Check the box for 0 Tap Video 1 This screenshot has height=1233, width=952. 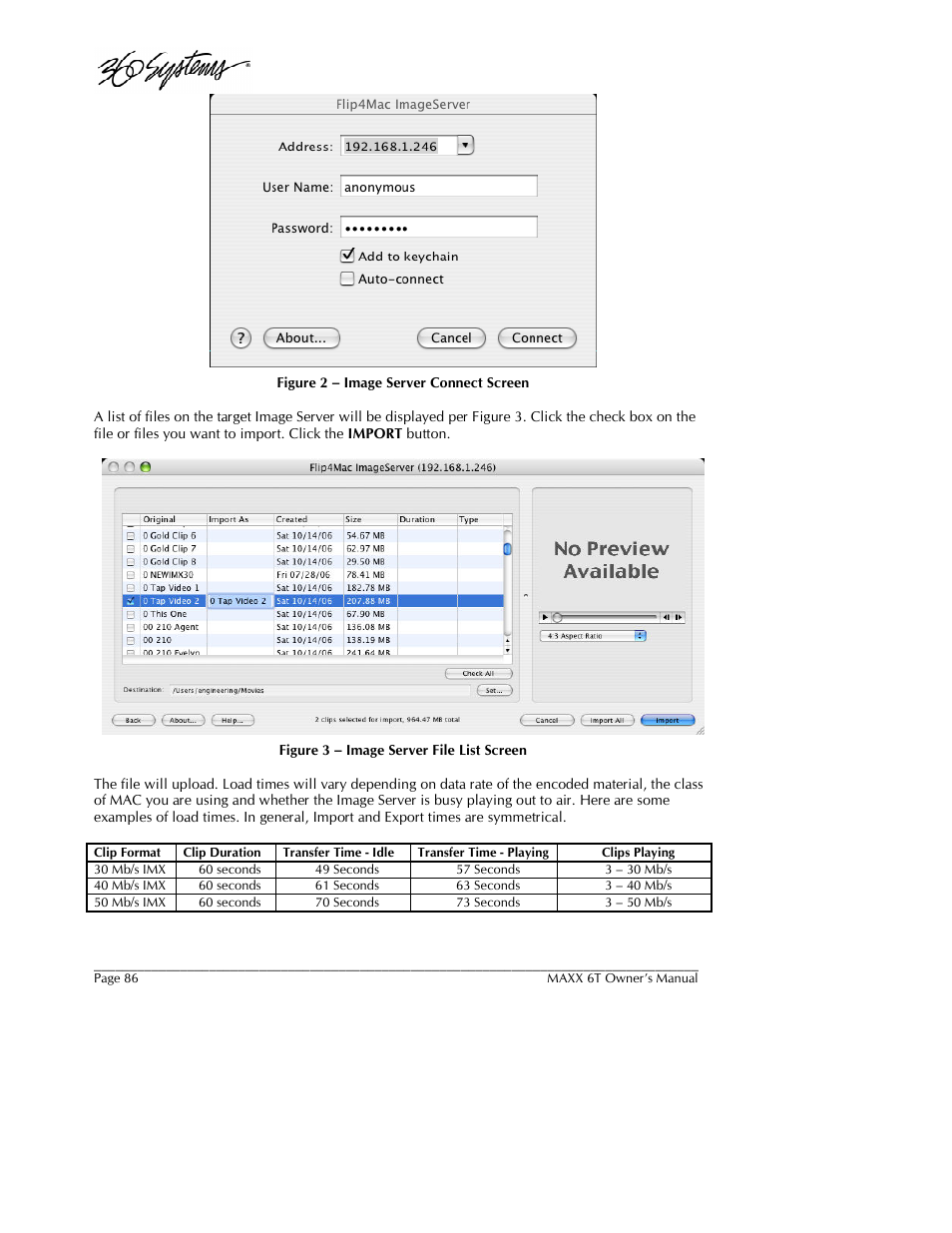pyautogui.click(x=131, y=588)
